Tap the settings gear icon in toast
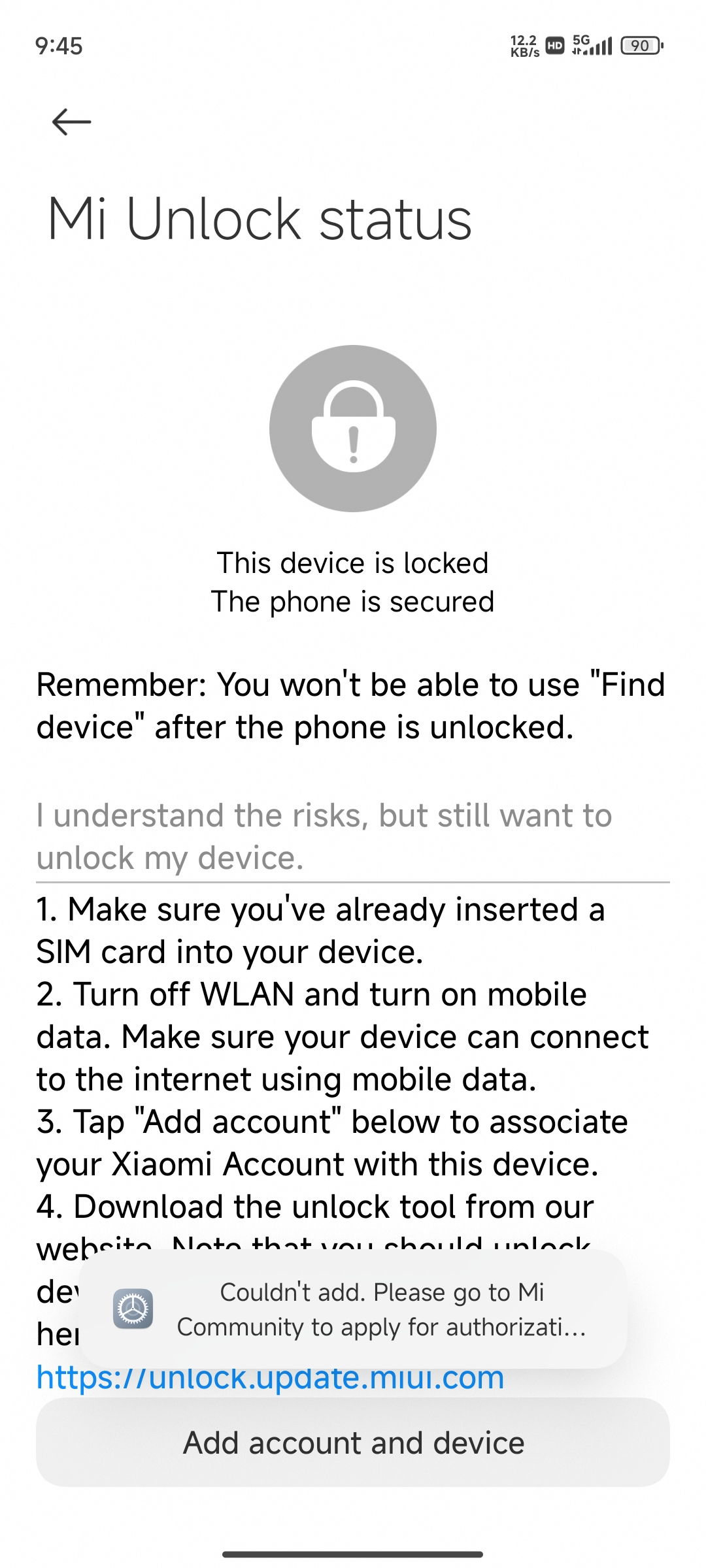The image size is (706, 1568). 133,1309
